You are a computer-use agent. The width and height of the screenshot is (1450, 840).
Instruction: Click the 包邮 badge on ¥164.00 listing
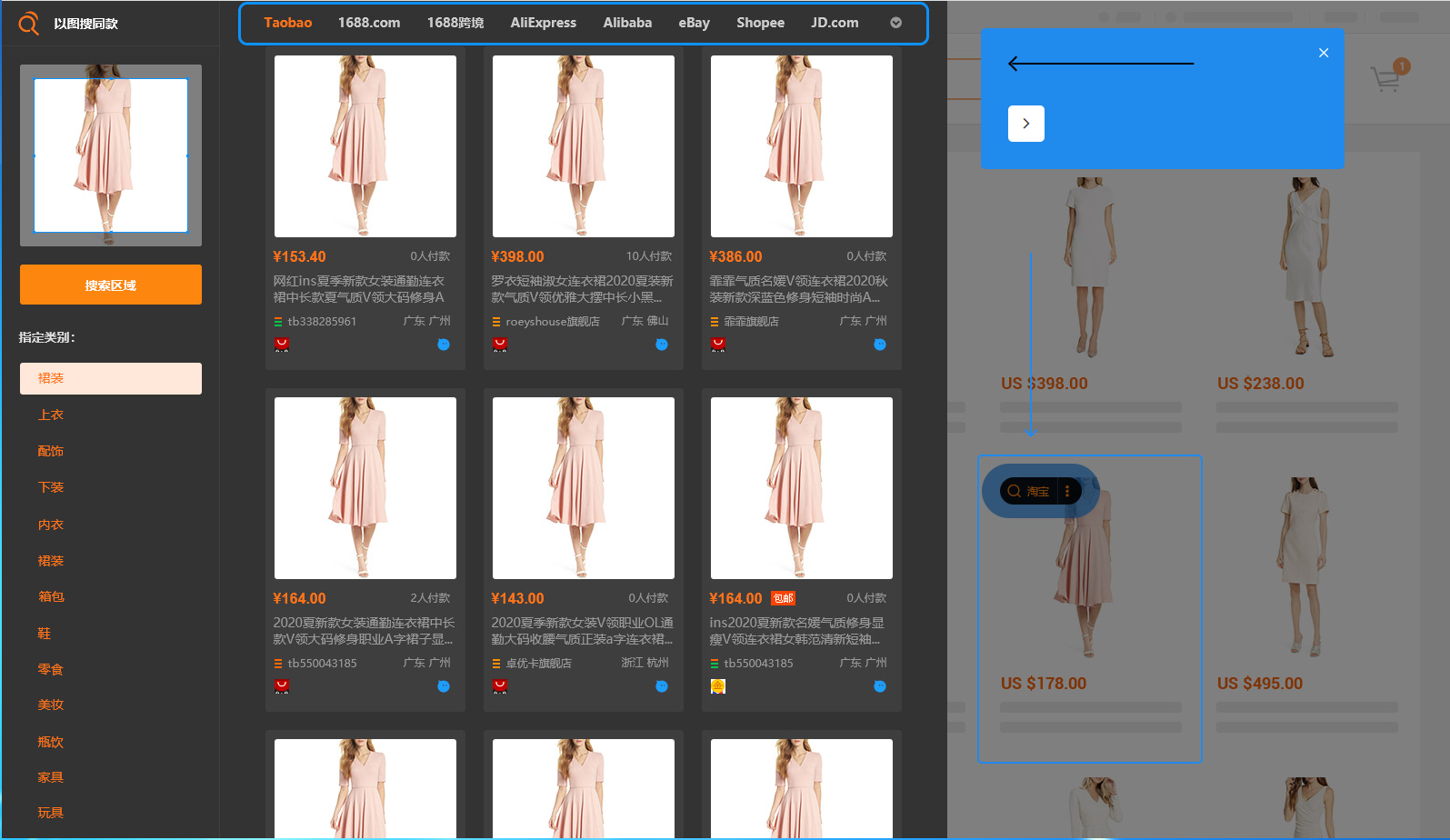[x=783, y=598]
